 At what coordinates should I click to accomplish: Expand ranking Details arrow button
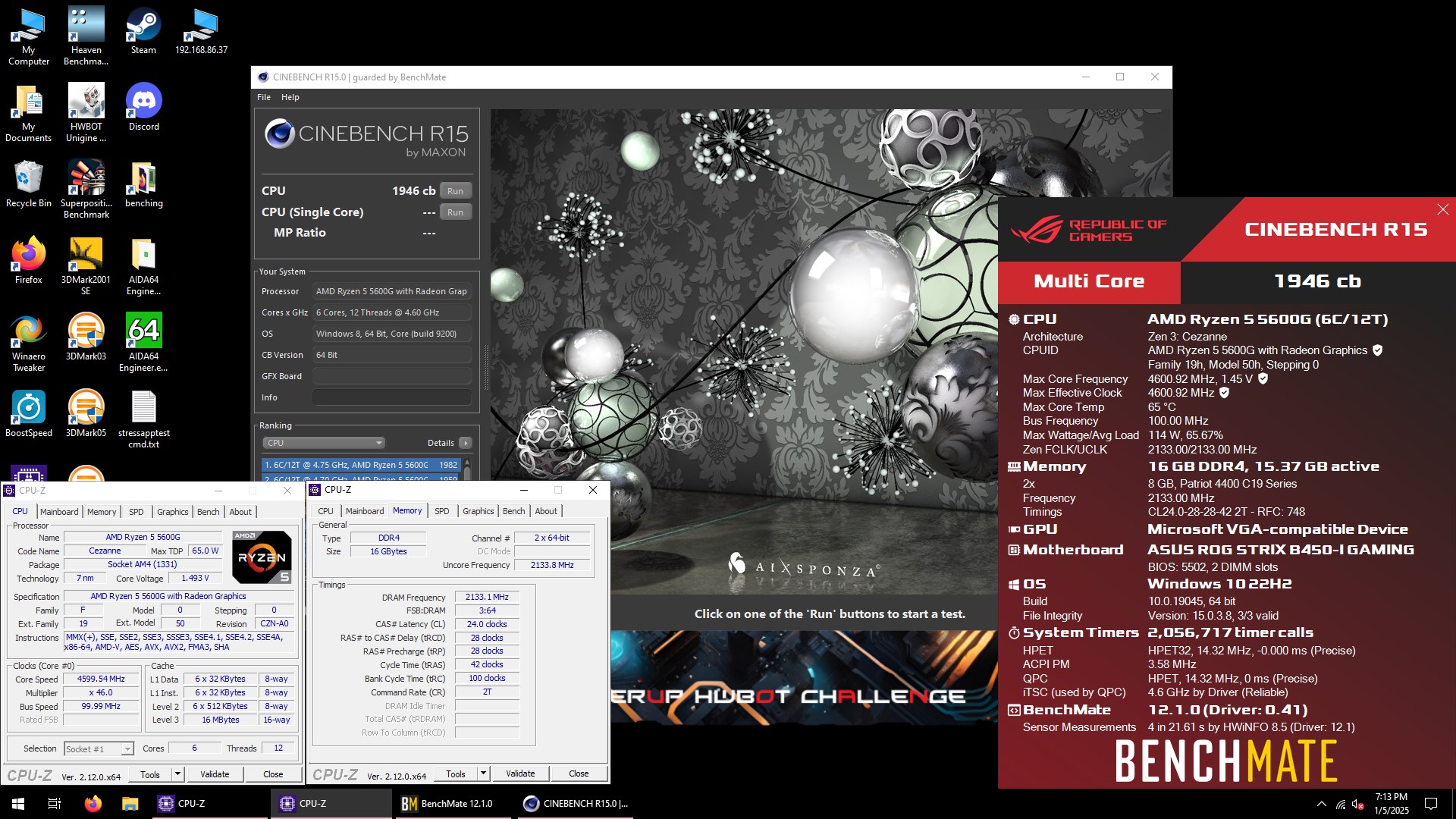[466, 443]
